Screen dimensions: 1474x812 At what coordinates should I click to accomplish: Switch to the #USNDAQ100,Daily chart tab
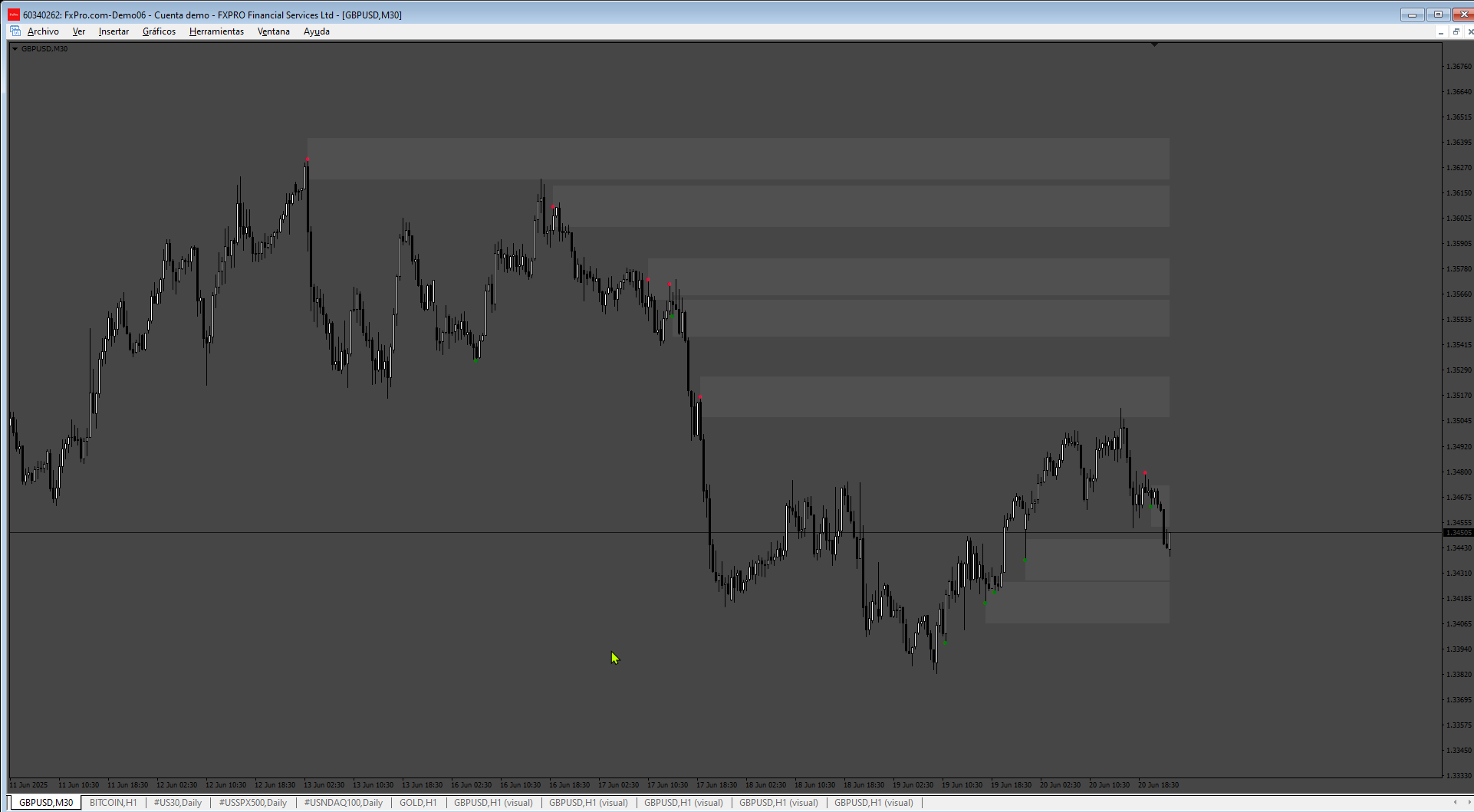point(344,803)
